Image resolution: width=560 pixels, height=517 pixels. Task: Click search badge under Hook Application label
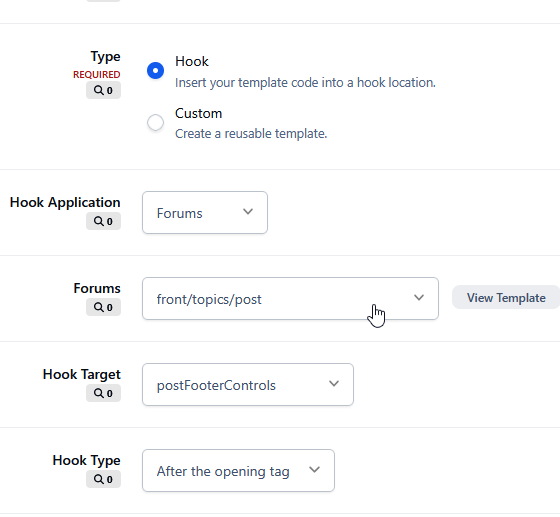tap(103, 221)
